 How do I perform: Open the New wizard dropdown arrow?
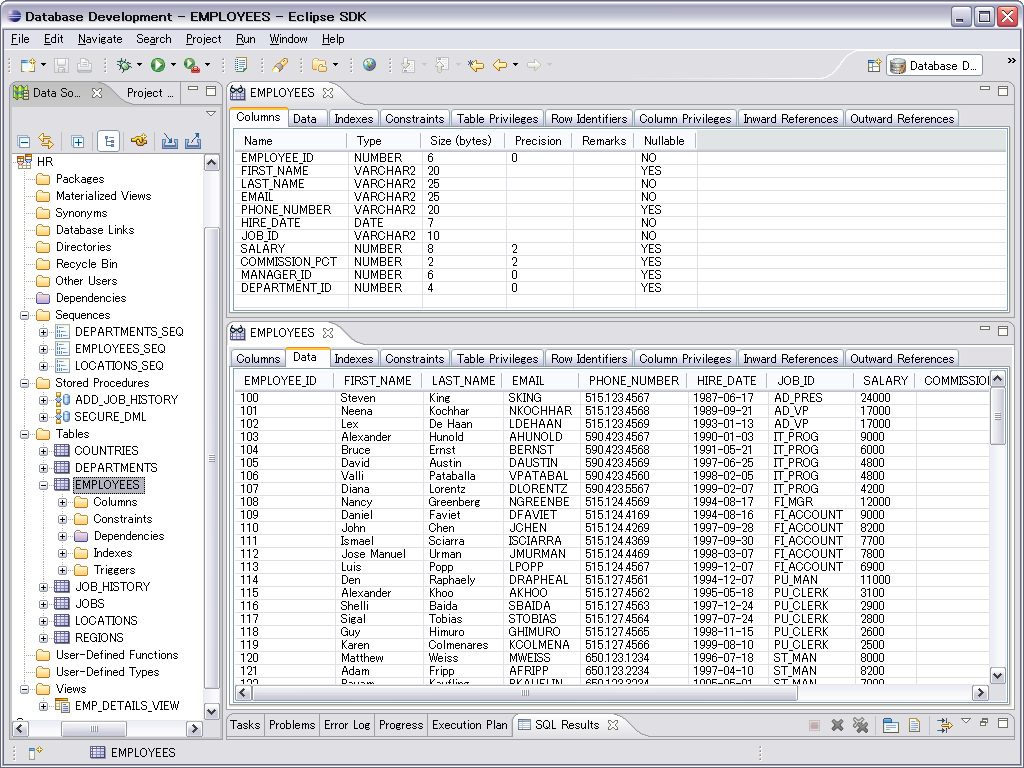(43, 65)
